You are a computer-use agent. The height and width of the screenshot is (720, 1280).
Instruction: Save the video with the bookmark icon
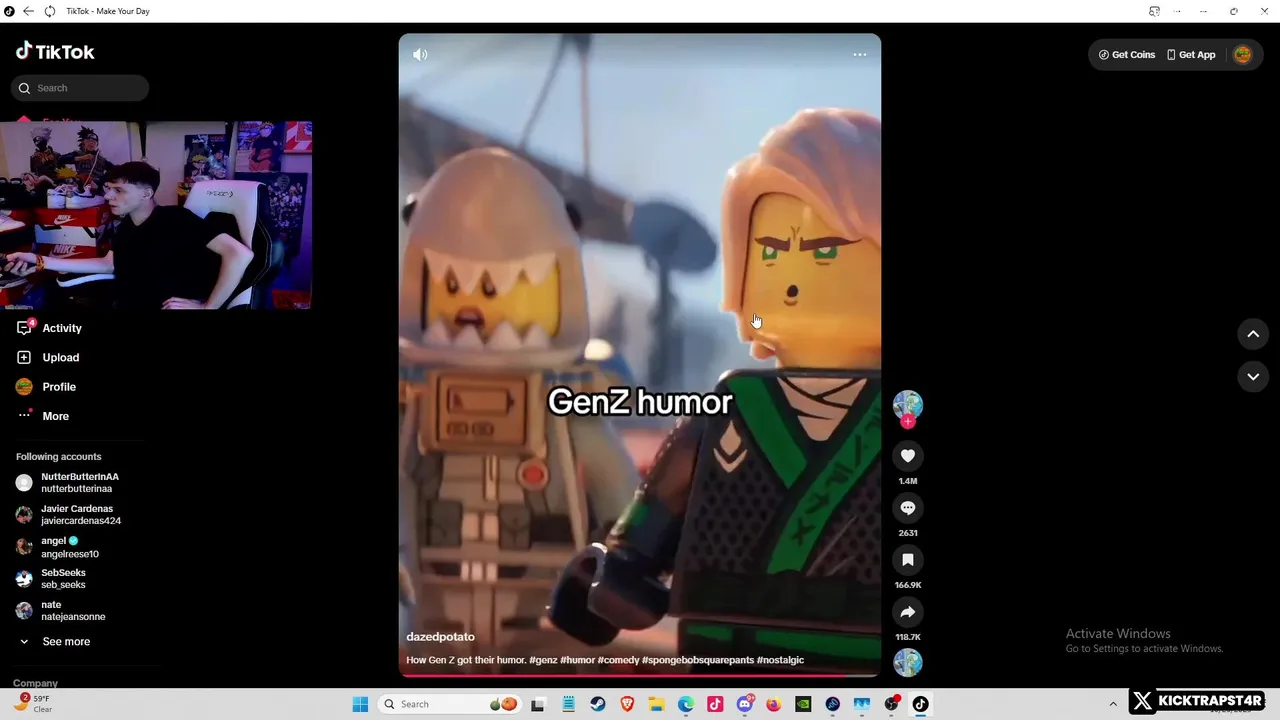908,560
